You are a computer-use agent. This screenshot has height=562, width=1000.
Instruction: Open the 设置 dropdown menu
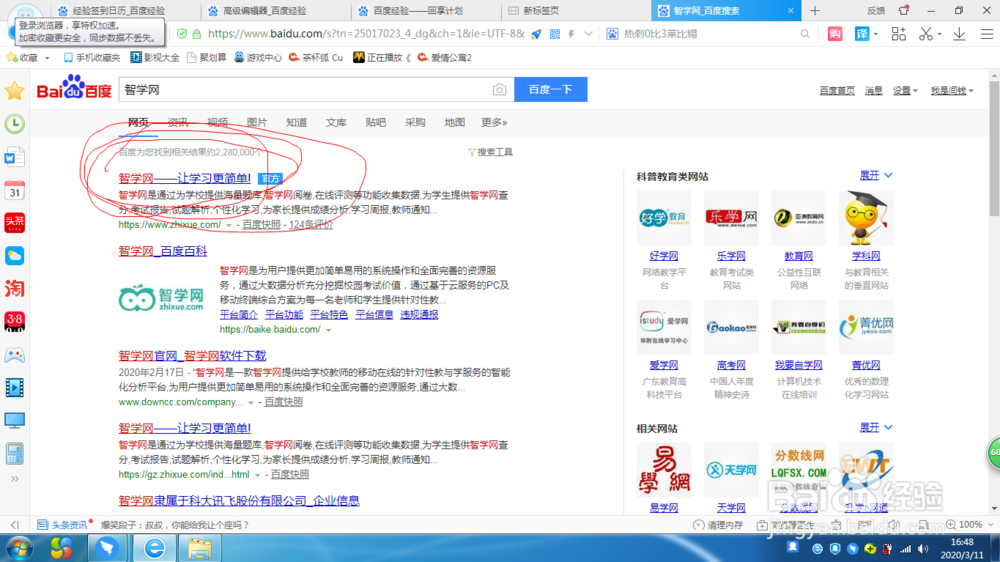tap(905, 91)
